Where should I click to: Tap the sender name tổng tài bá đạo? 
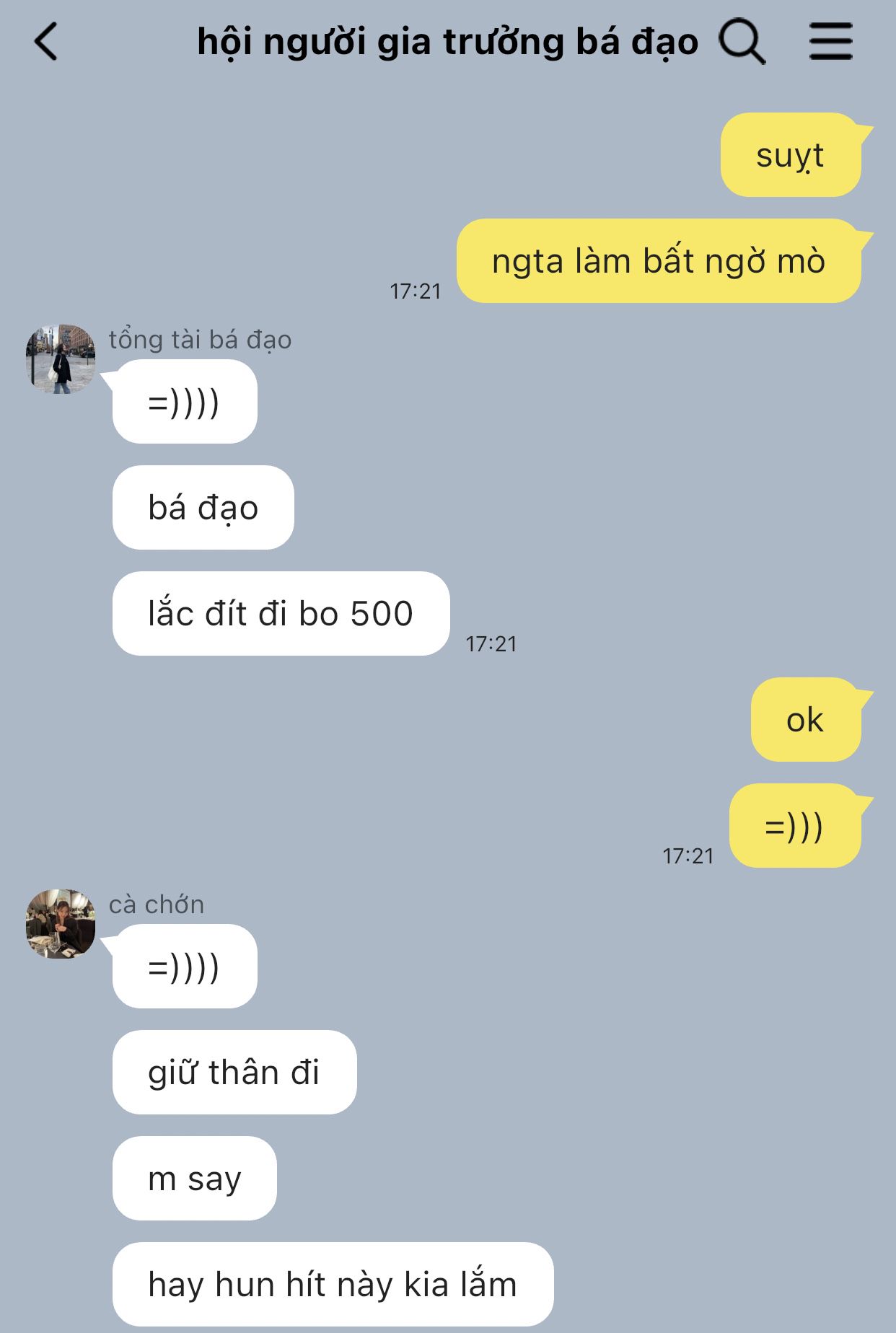pyautogui.click(x=200, y=340)
